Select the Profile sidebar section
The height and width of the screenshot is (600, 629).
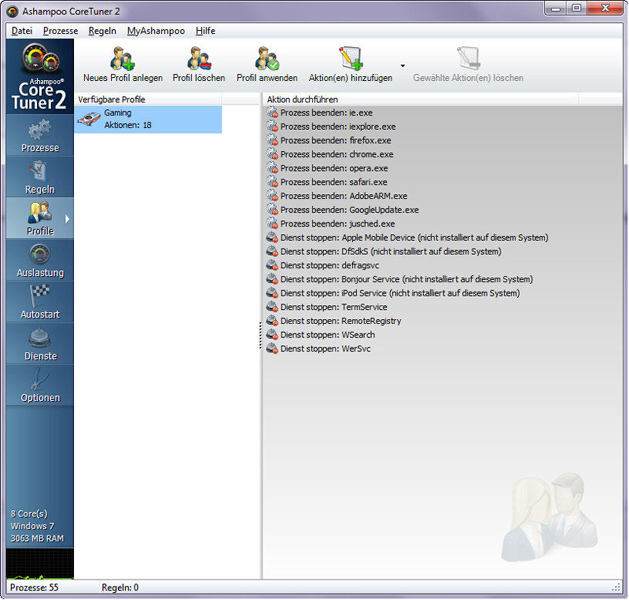point(40,218)
